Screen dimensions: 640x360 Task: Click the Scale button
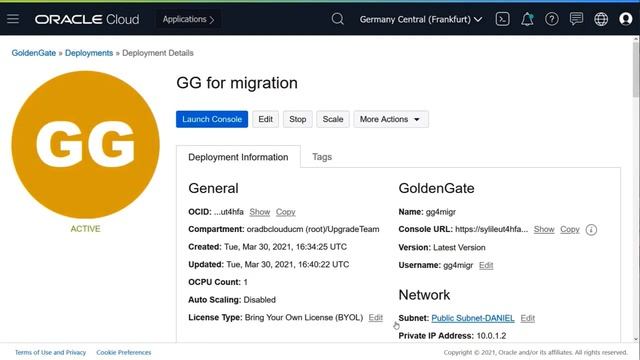click(x=333, y=119)
